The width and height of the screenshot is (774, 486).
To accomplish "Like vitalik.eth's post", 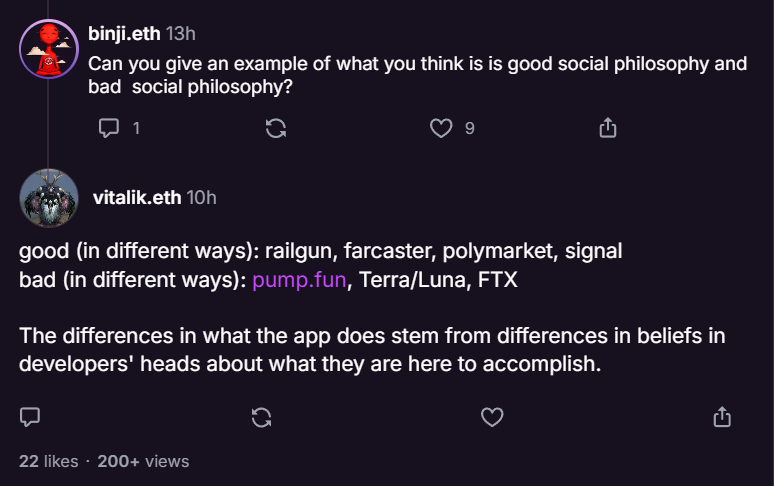I will [492, 417].
